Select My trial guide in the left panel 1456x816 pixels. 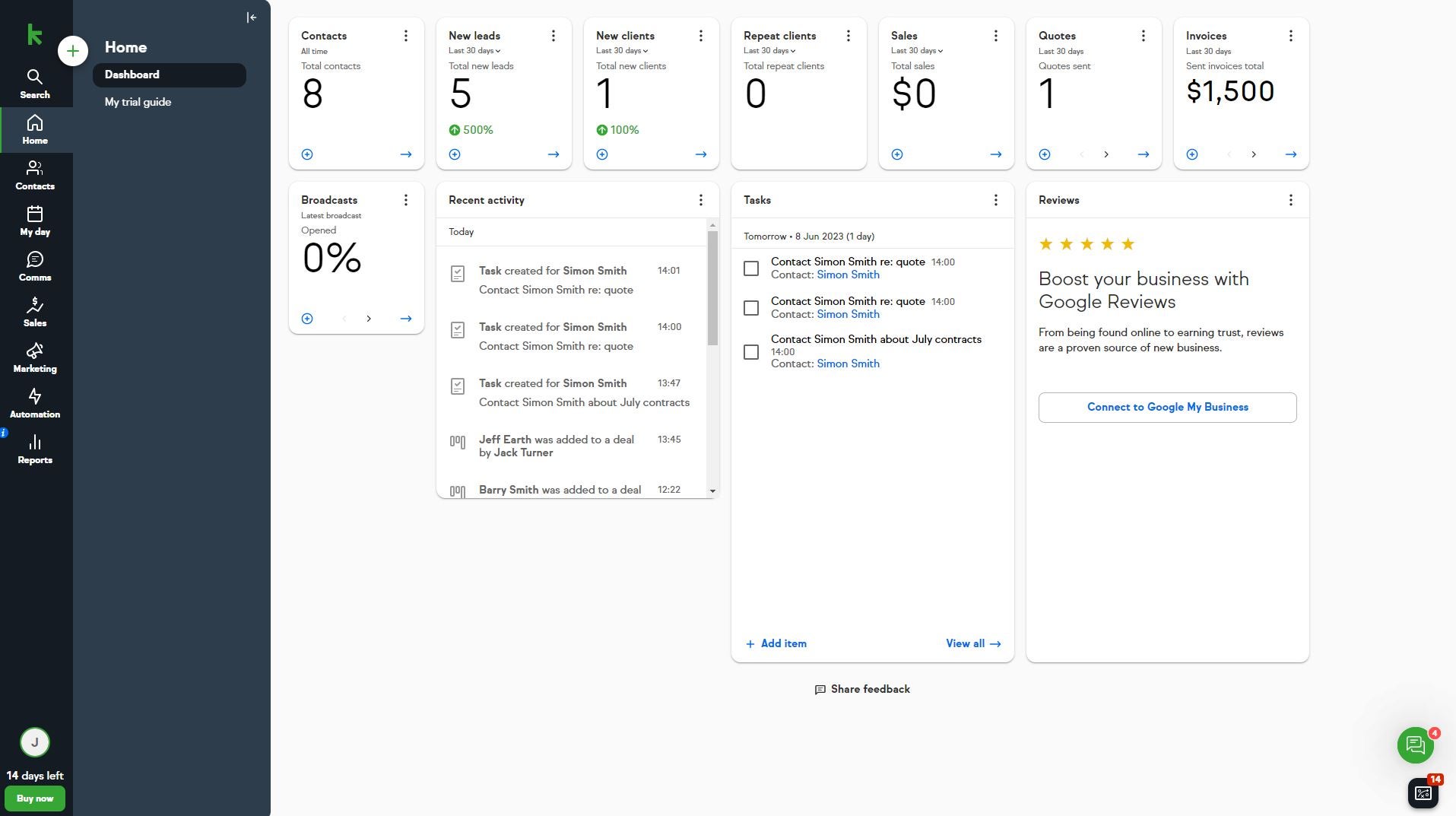coord(138,102)
